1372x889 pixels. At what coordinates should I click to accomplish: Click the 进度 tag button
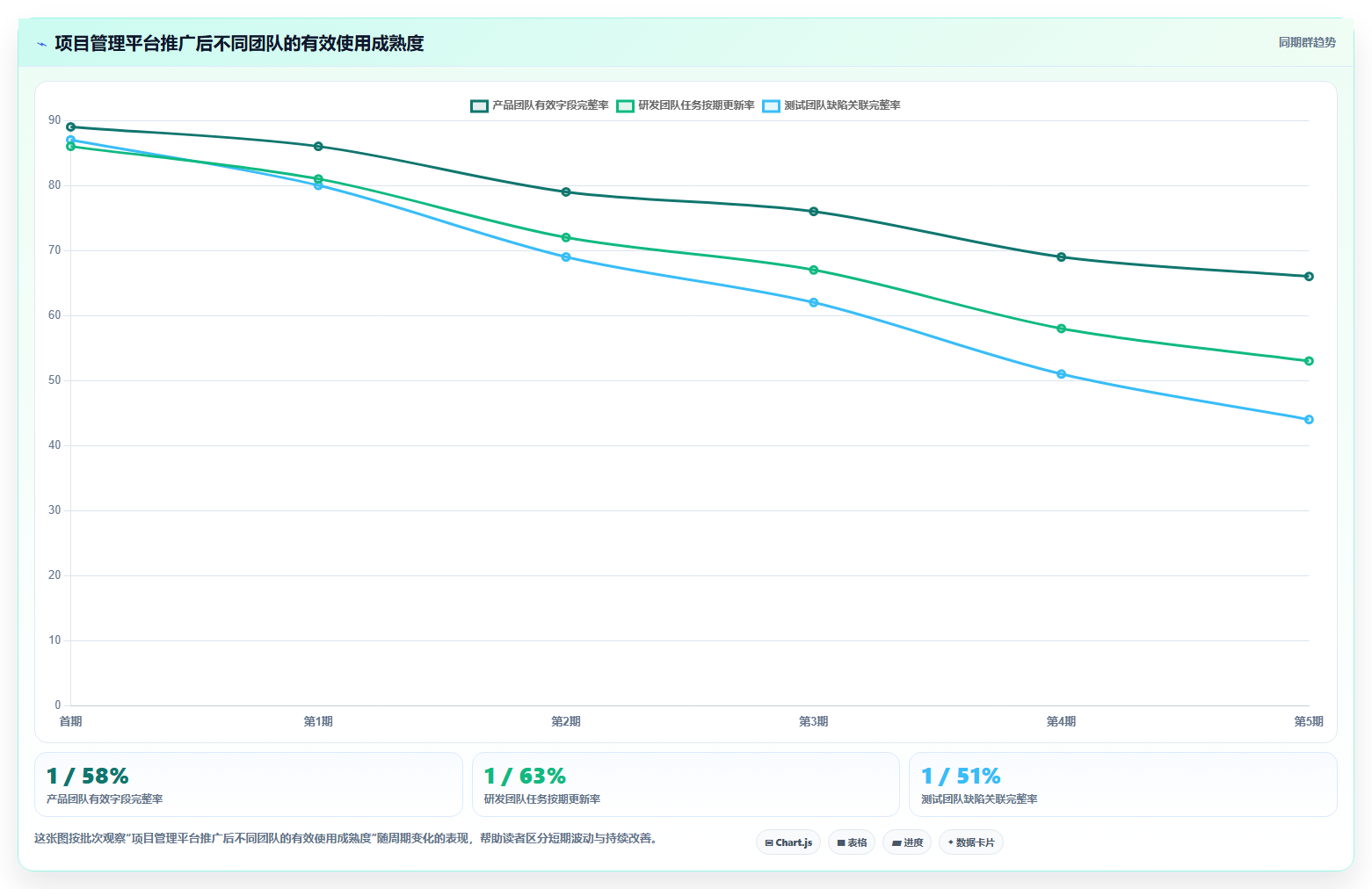click(907, 842)
